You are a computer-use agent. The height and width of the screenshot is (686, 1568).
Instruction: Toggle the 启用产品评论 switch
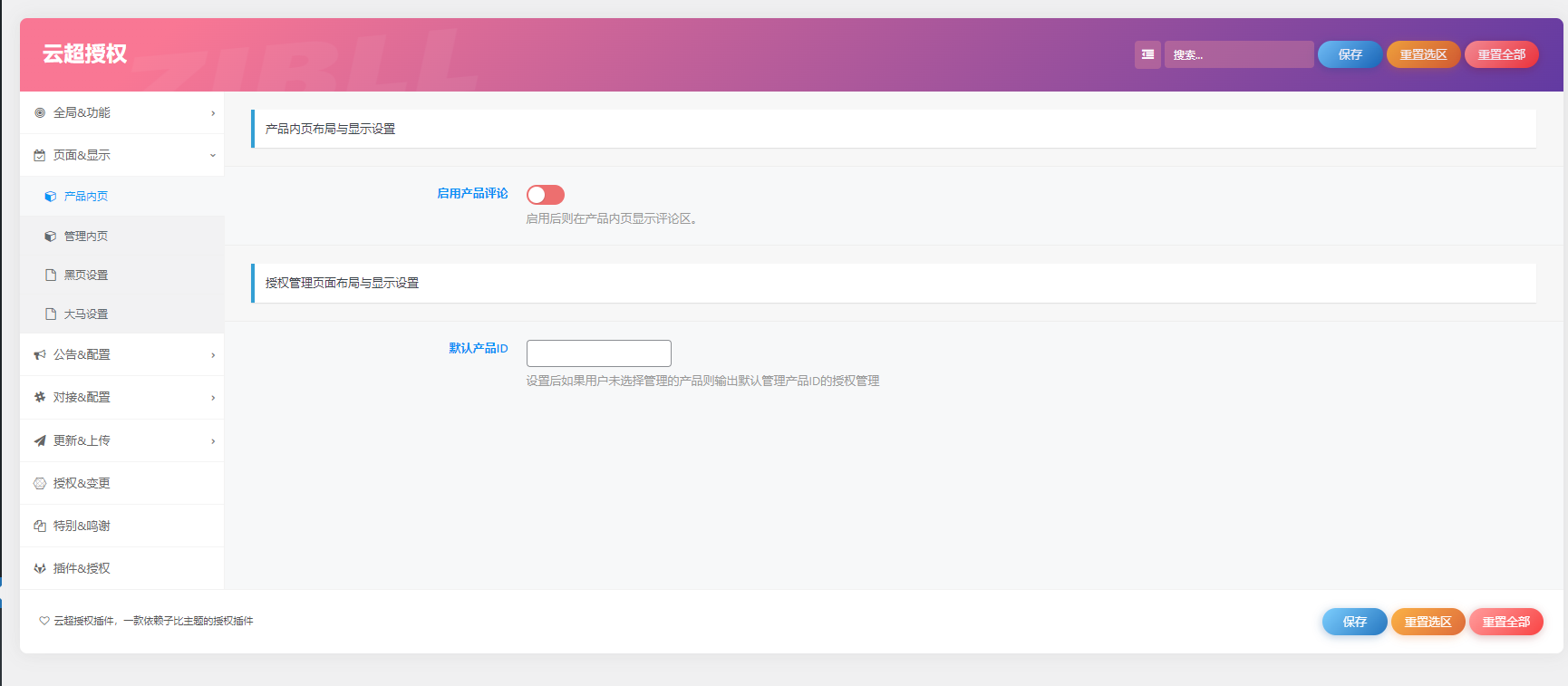tap(546, 195)
